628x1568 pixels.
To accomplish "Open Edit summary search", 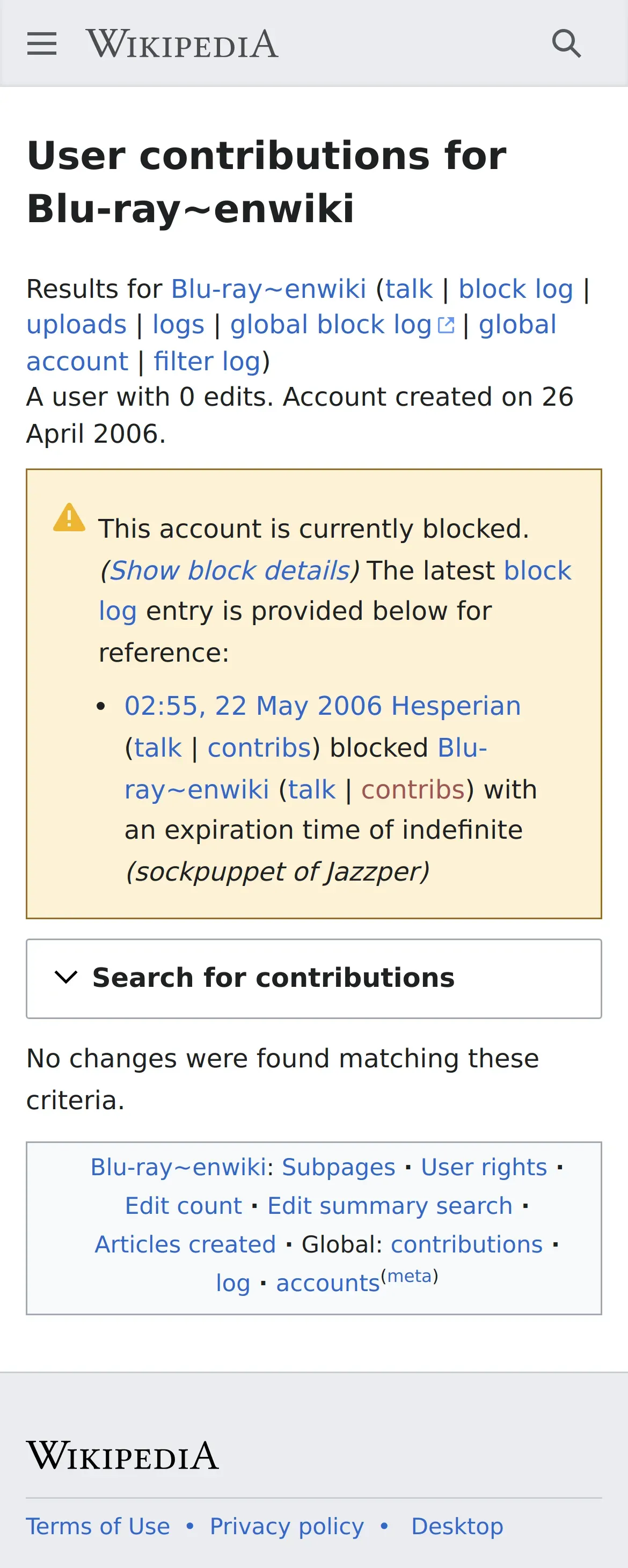I will click(390, 1205).
